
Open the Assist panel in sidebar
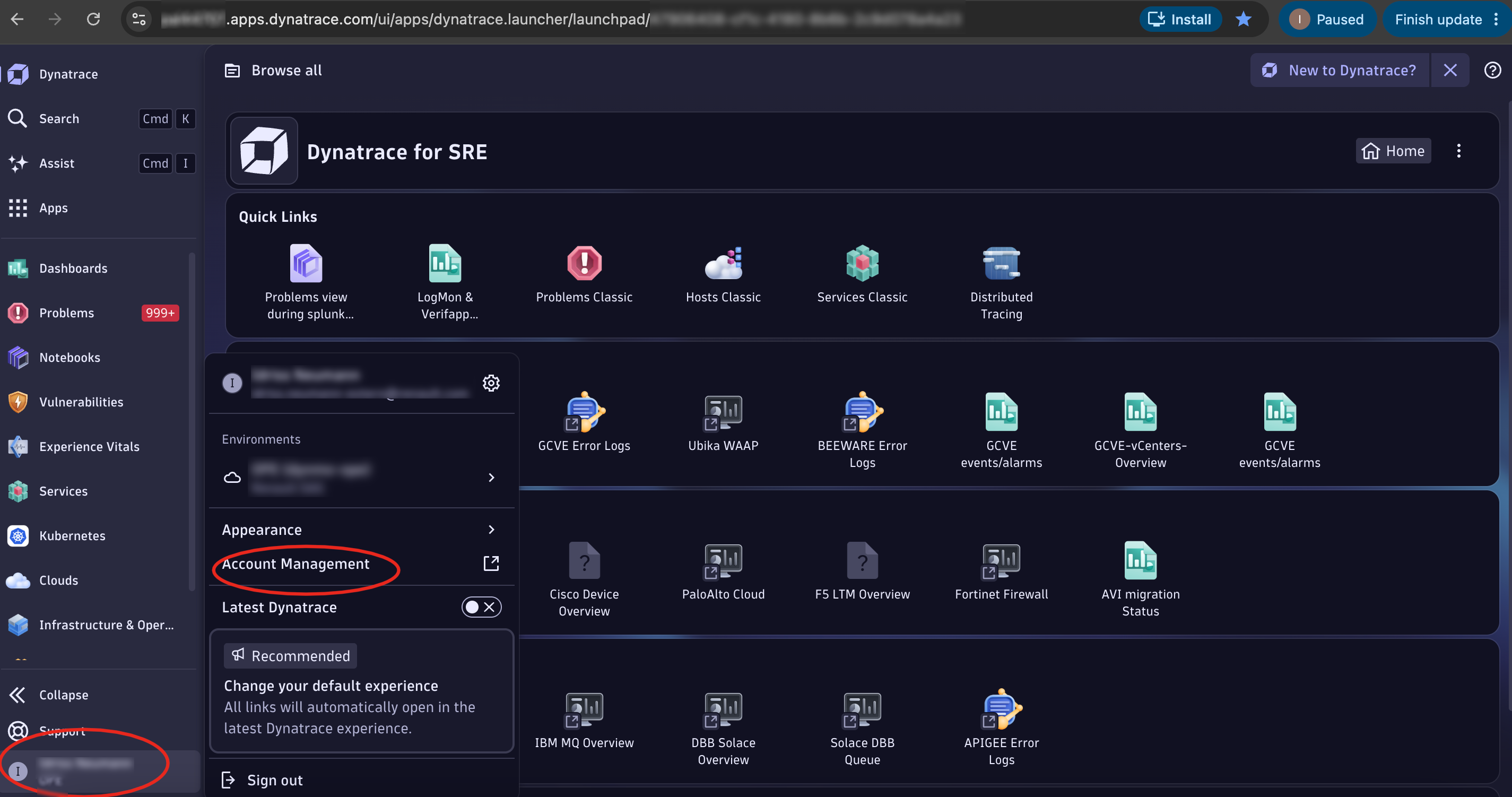100,163
